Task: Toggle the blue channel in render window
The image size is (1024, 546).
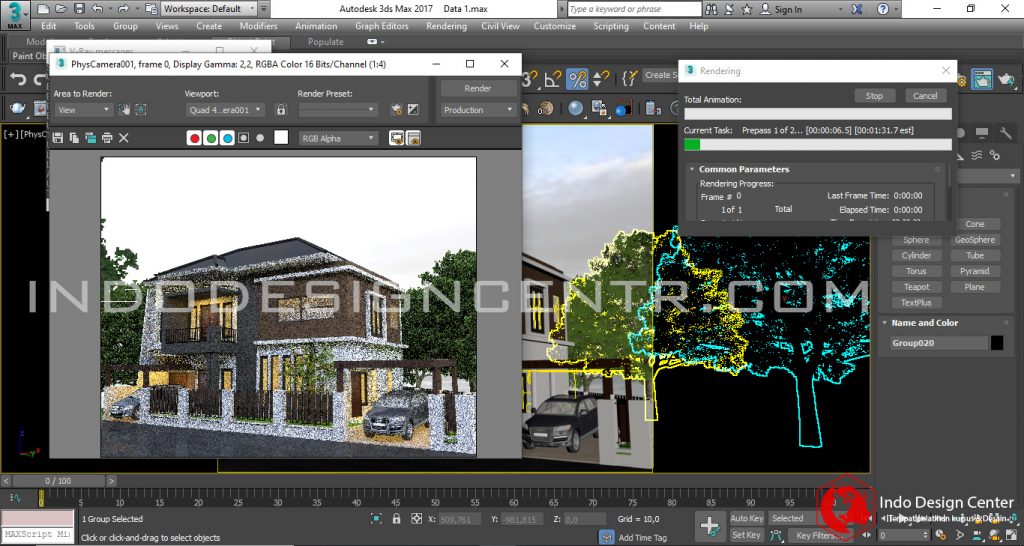Action: [227, 138]
